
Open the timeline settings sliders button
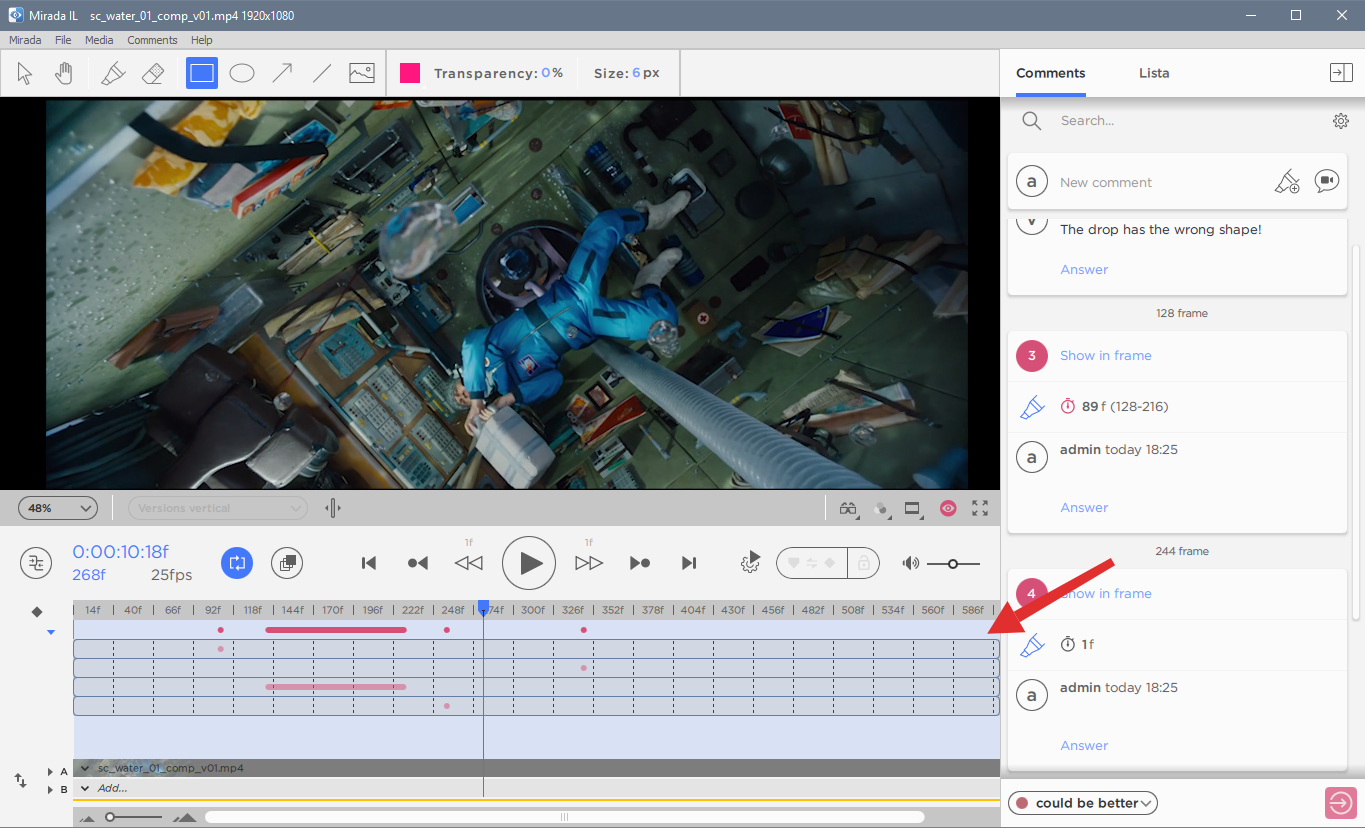(x=37, y=563)
